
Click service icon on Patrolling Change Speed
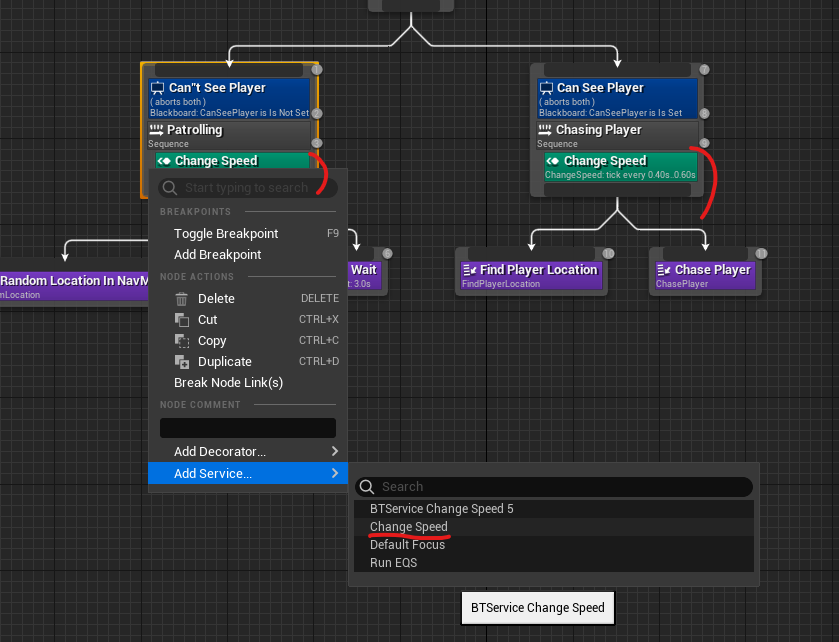[164, 161]
